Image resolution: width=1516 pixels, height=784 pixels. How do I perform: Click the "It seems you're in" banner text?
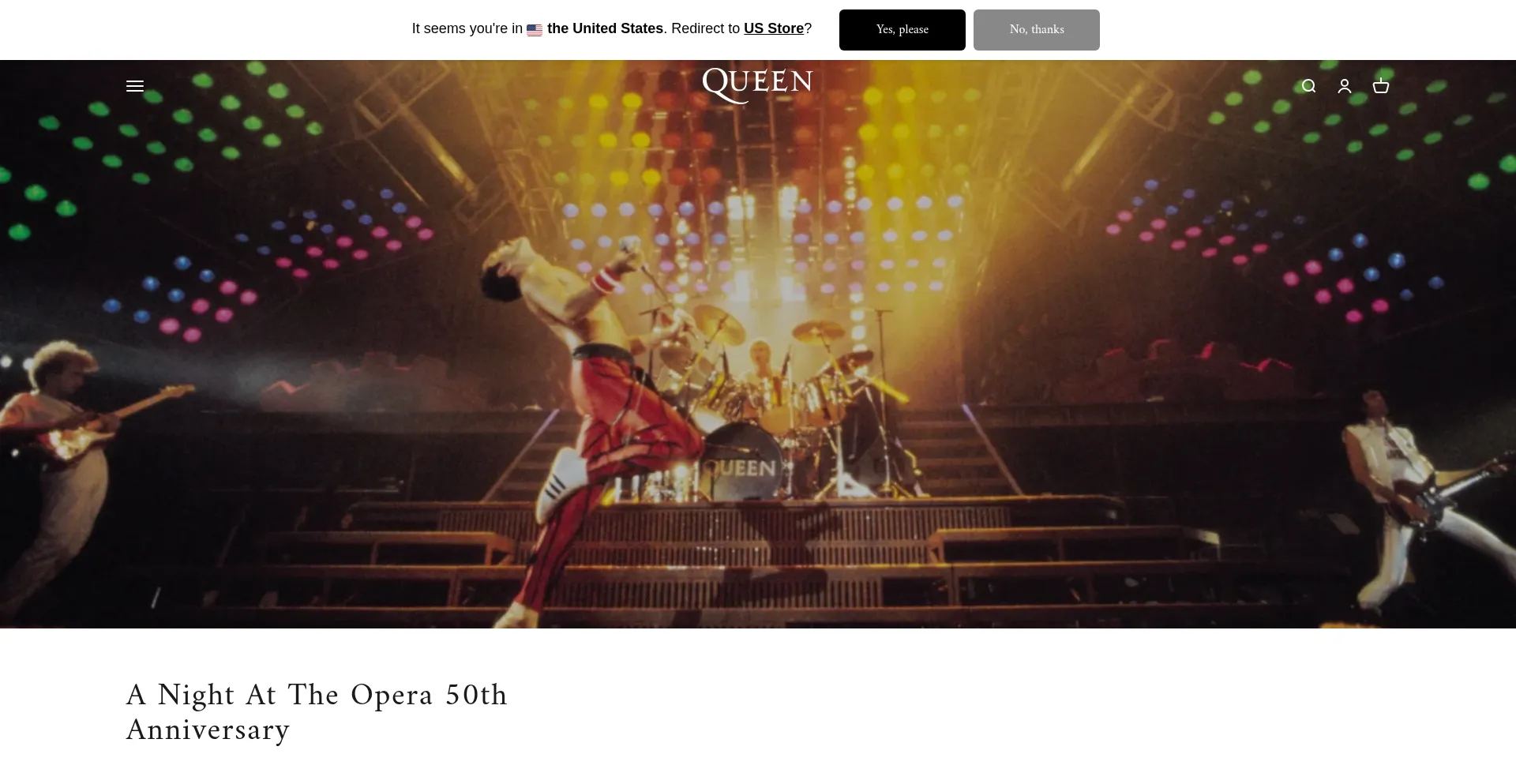(x=467, y=28)
